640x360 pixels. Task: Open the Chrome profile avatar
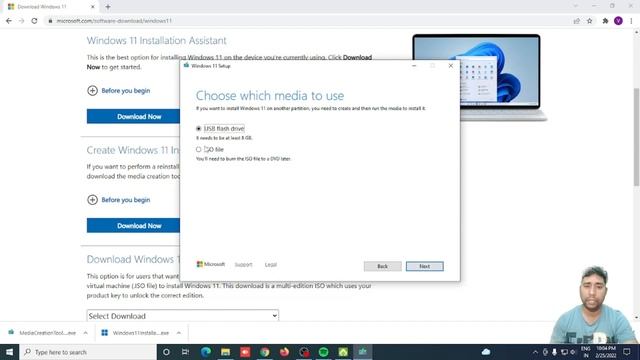(618, 21)
